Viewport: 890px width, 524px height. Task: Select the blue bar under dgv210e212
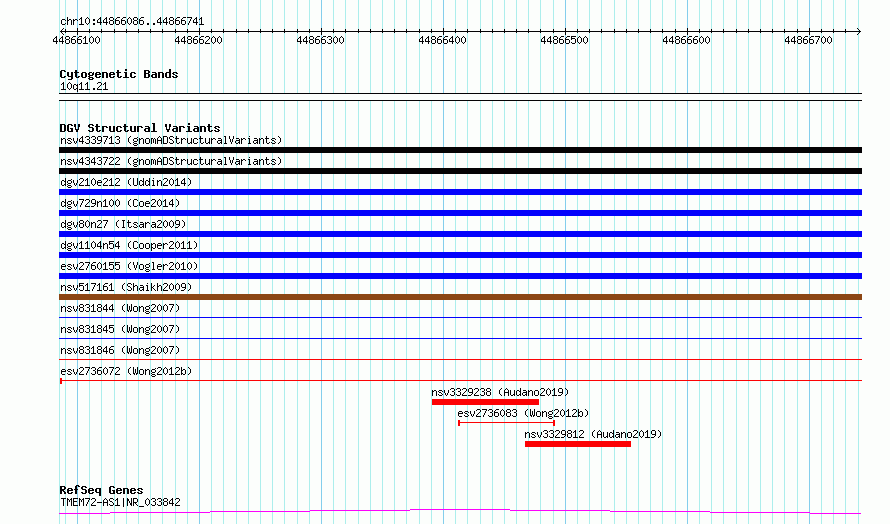tap(460, 192)
